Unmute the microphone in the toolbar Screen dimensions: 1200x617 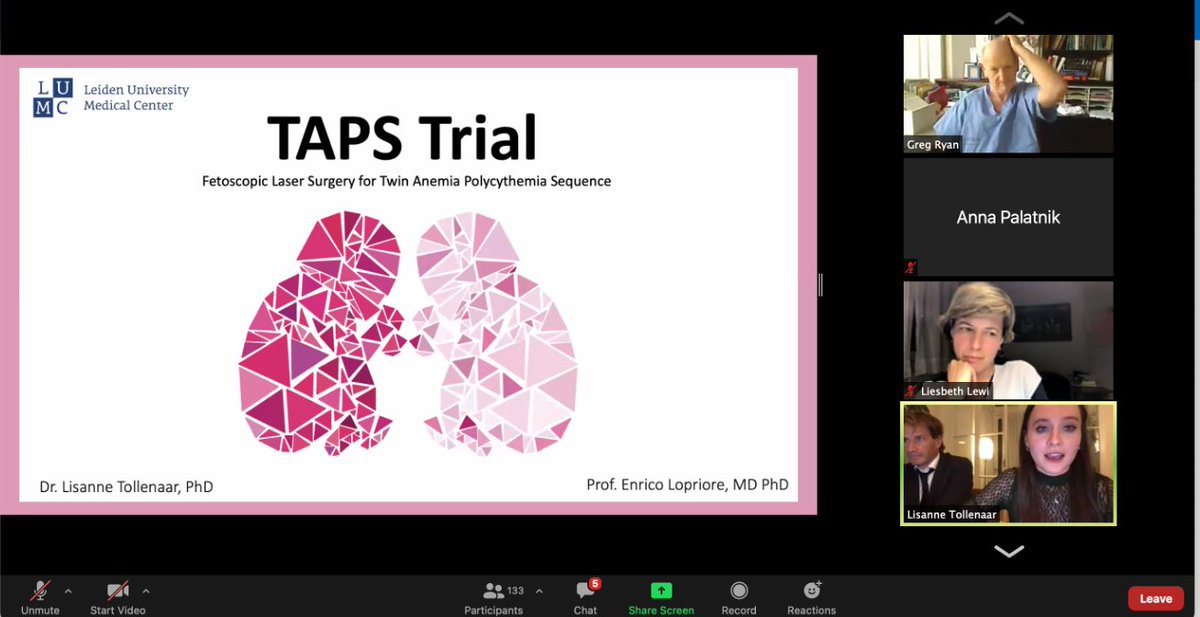[40, 590]
